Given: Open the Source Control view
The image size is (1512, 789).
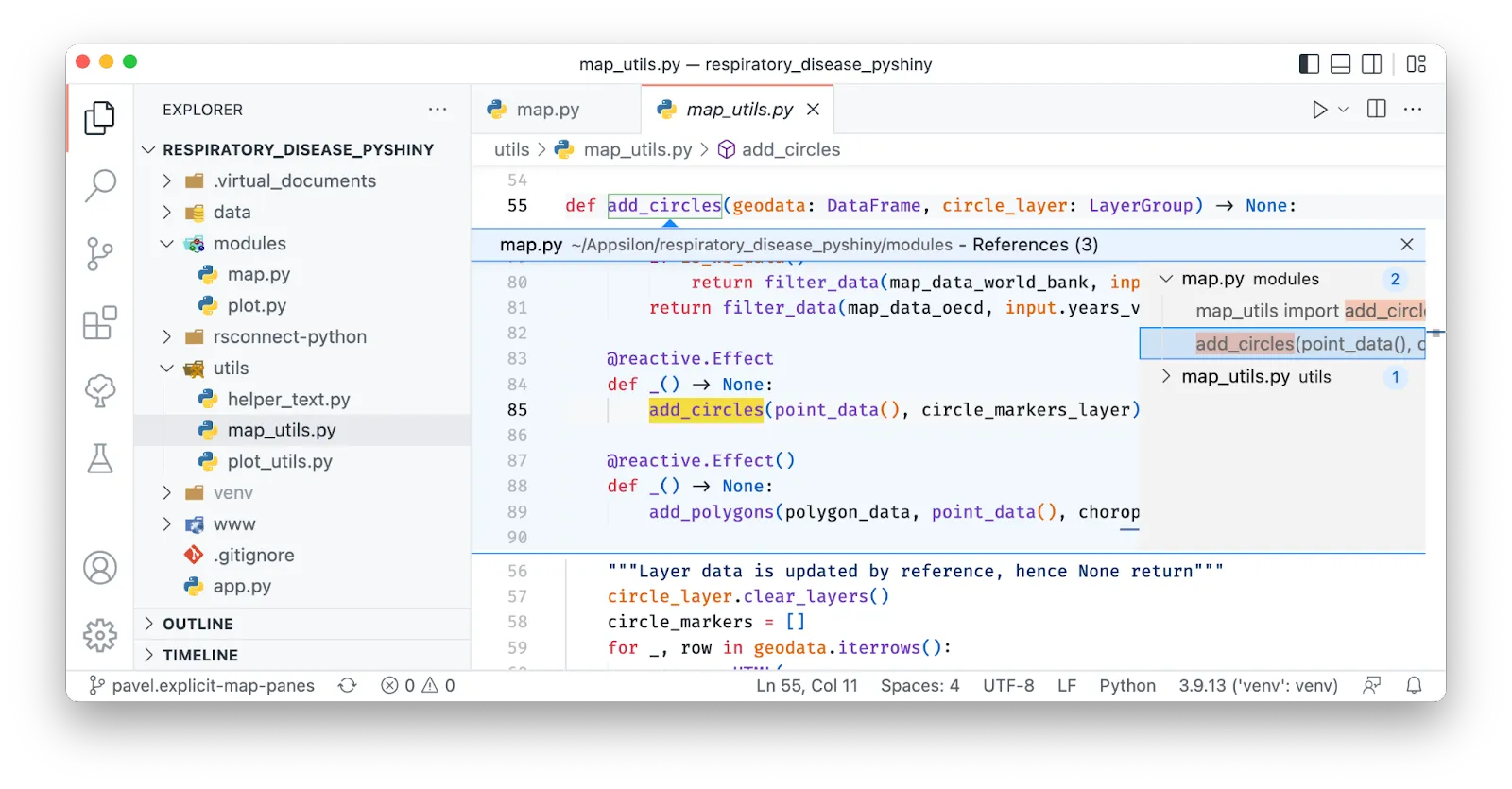Looking at the screenshot, I should (100, 254).
